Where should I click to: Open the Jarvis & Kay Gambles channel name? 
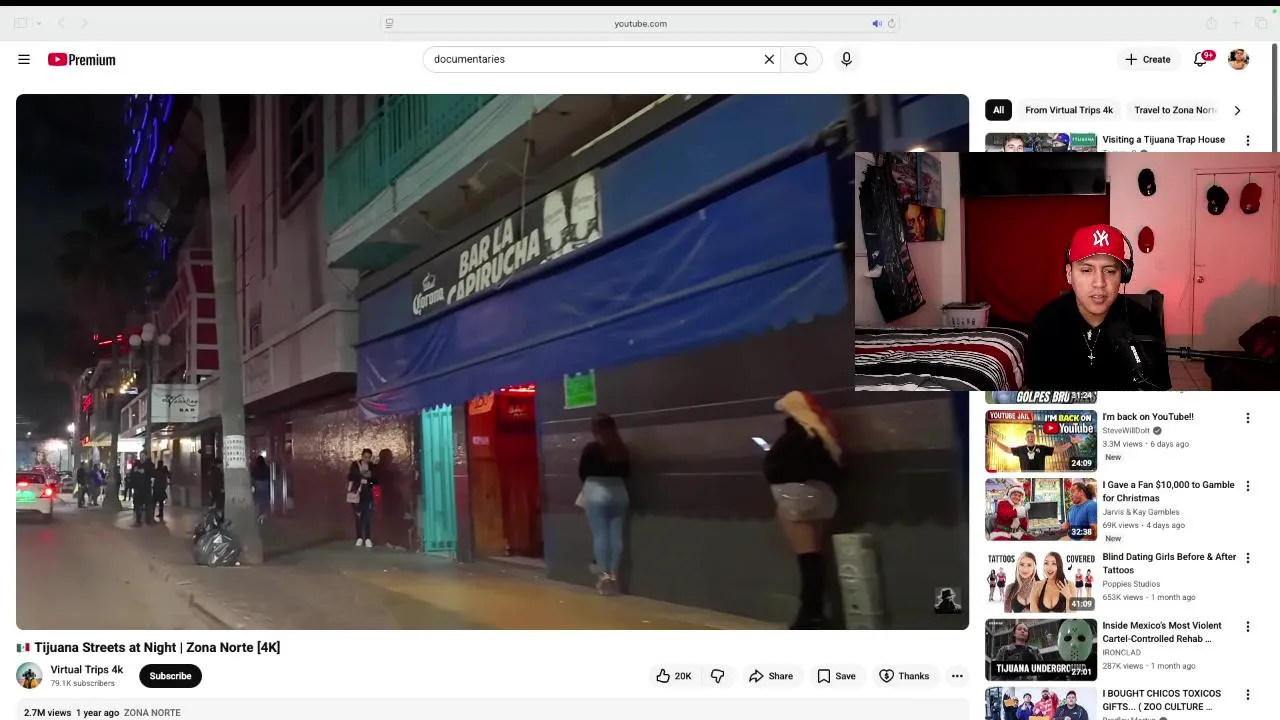(x=1141, y=512)
